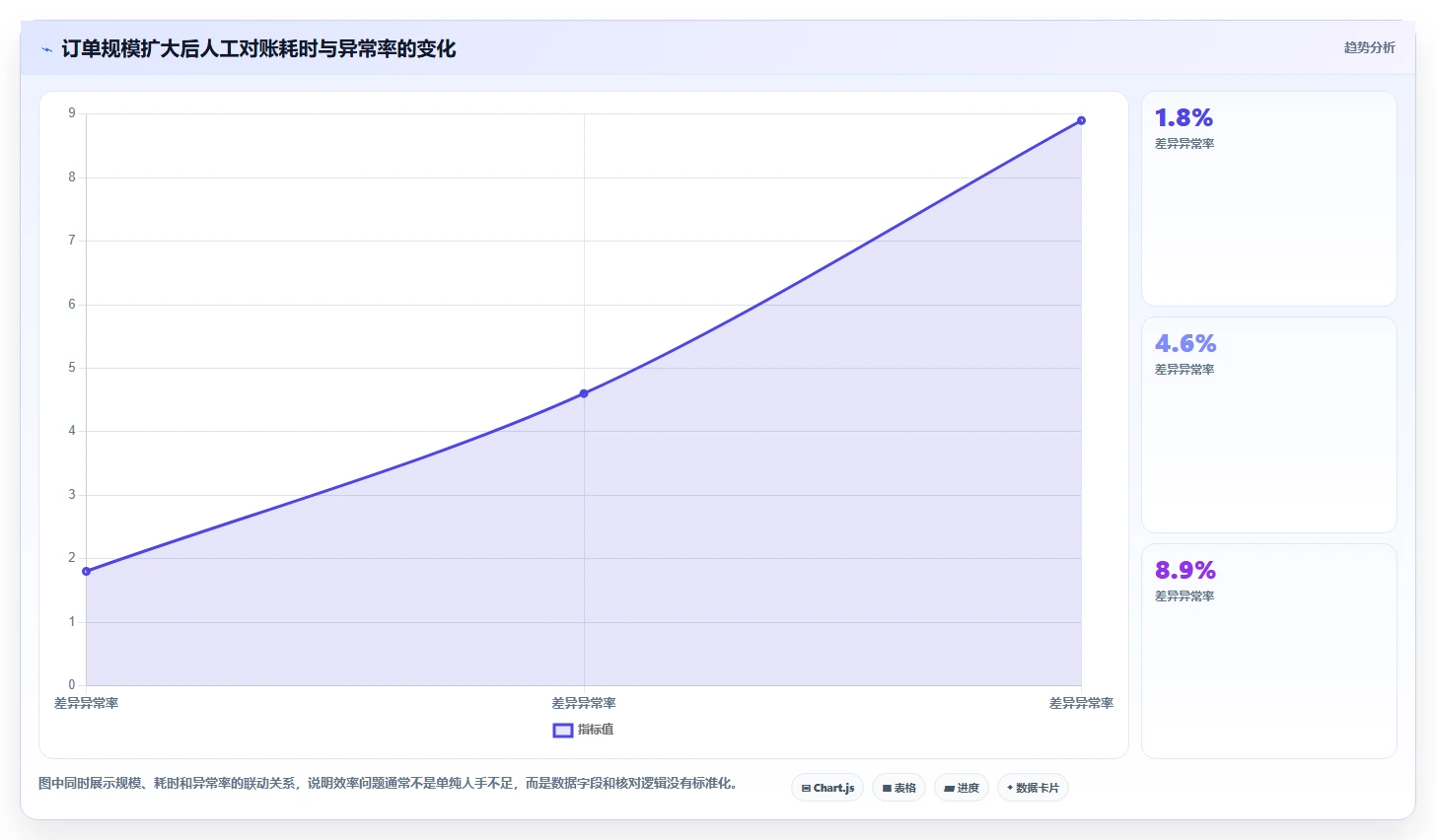1436x840 pixels.
Task: Select the 4.6% data point on the chart
Action: coord(584,393)
